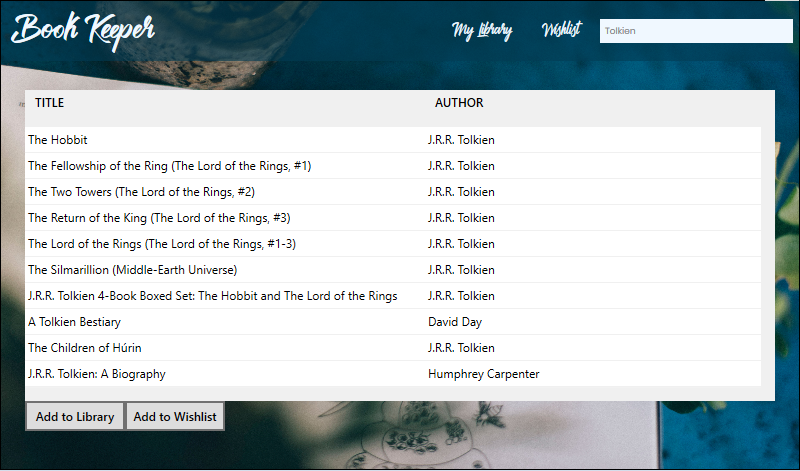Click the TITLE column header
This screenshot has height=471, width=800.
point(49,103)
